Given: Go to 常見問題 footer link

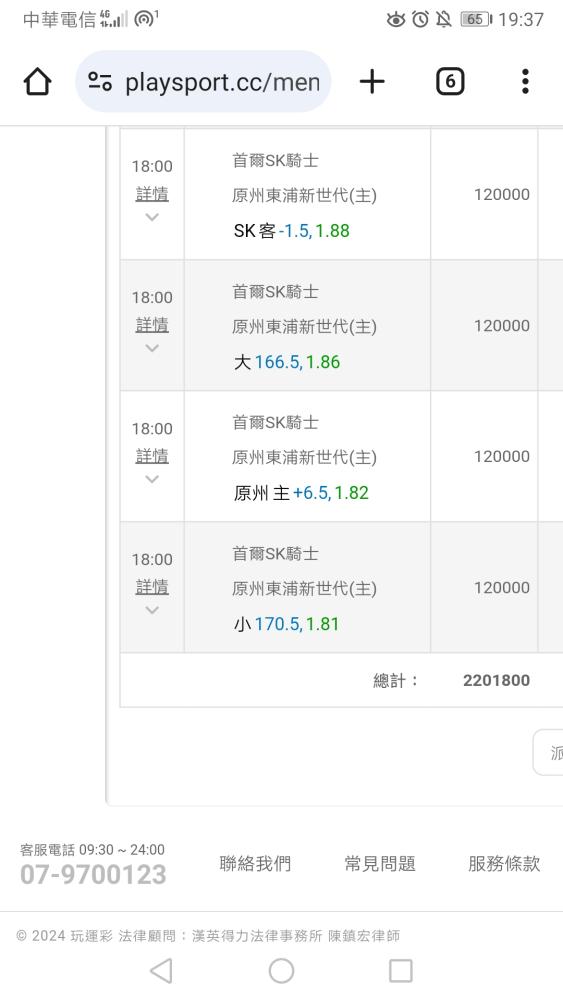Looking at the screenshot, I should [x=380, y=864].
